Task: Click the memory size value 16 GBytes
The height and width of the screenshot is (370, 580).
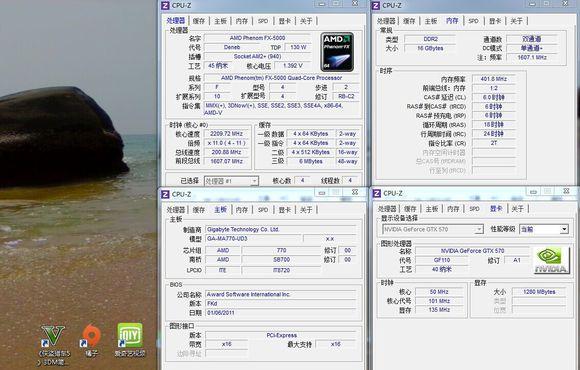Action: pos(431,48)
